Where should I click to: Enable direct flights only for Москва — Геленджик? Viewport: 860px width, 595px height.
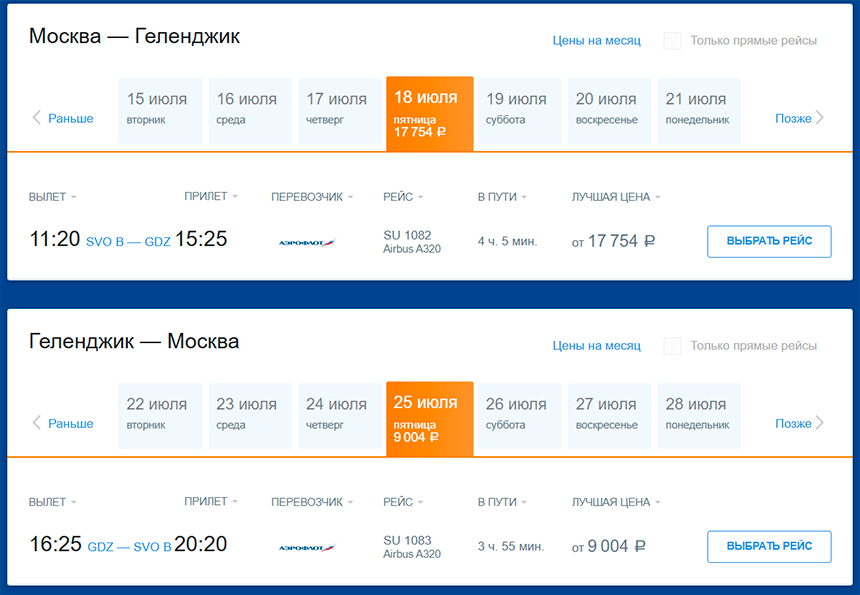pyautogui.click(x=673, y=41)
